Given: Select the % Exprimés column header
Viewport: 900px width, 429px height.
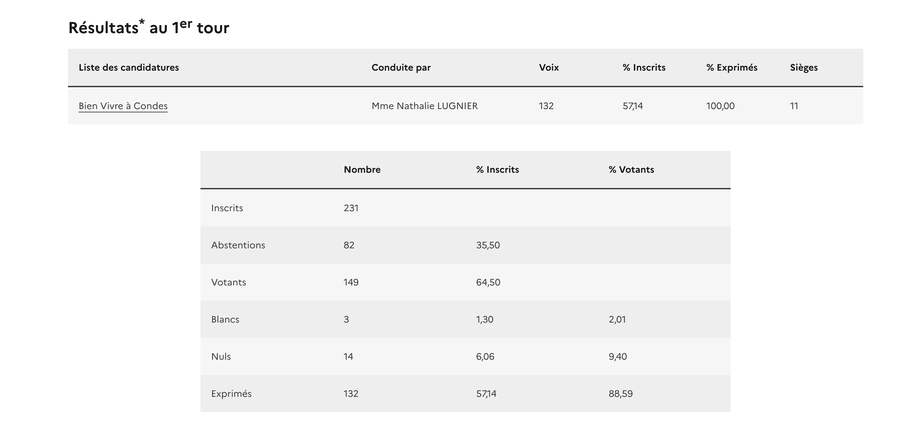Looking at the screenshot, I should tap(731, 68).
